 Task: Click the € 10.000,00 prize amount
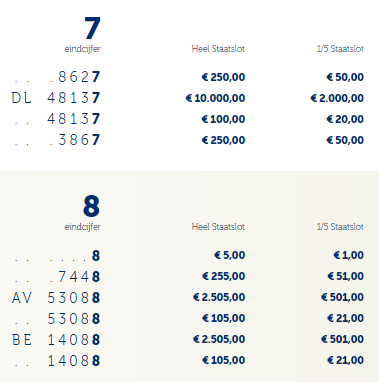pos(215,98)
